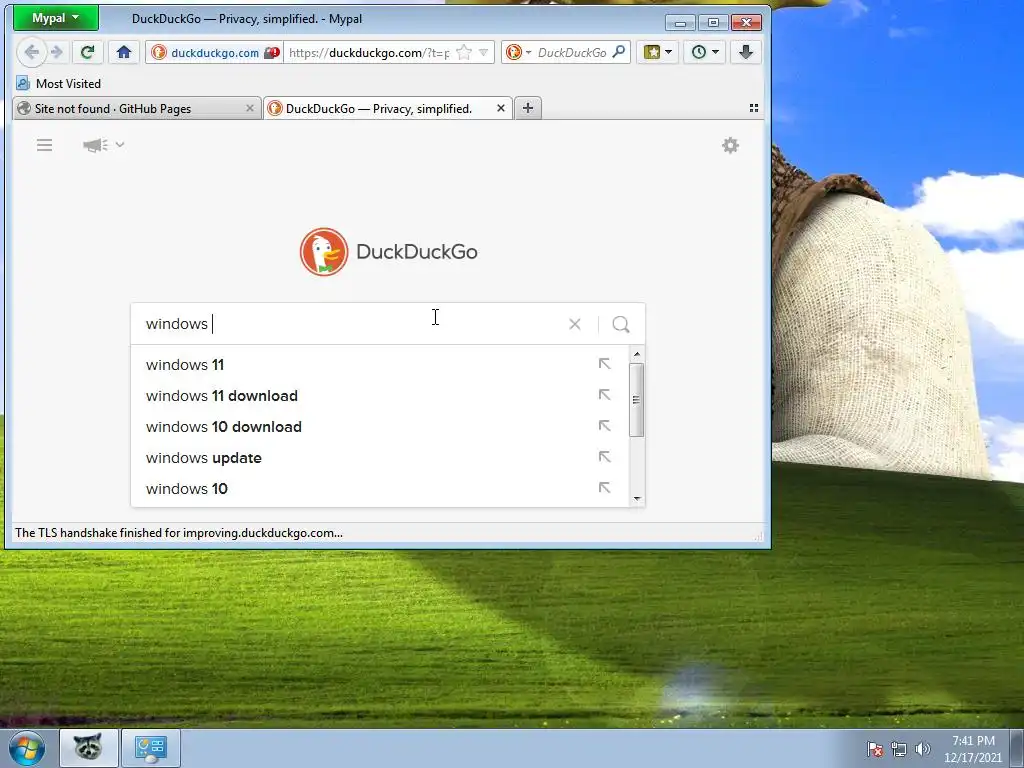Click suggestion list scrollbar down arrow
1024x768 pixels.
point(637,499)
